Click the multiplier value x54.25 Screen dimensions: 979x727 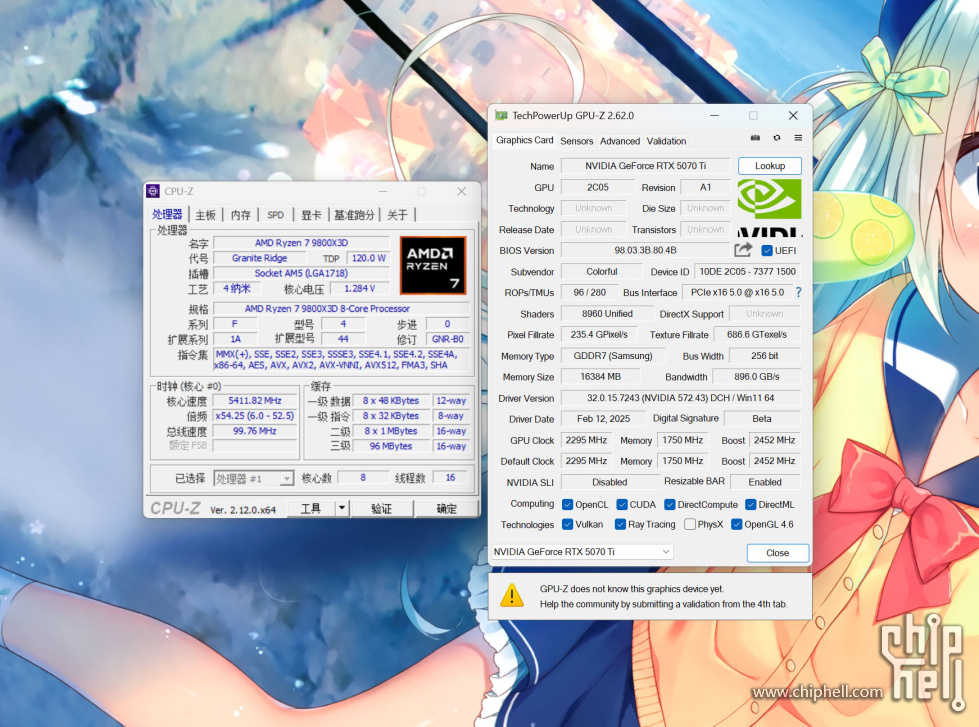tap(255, 415)
